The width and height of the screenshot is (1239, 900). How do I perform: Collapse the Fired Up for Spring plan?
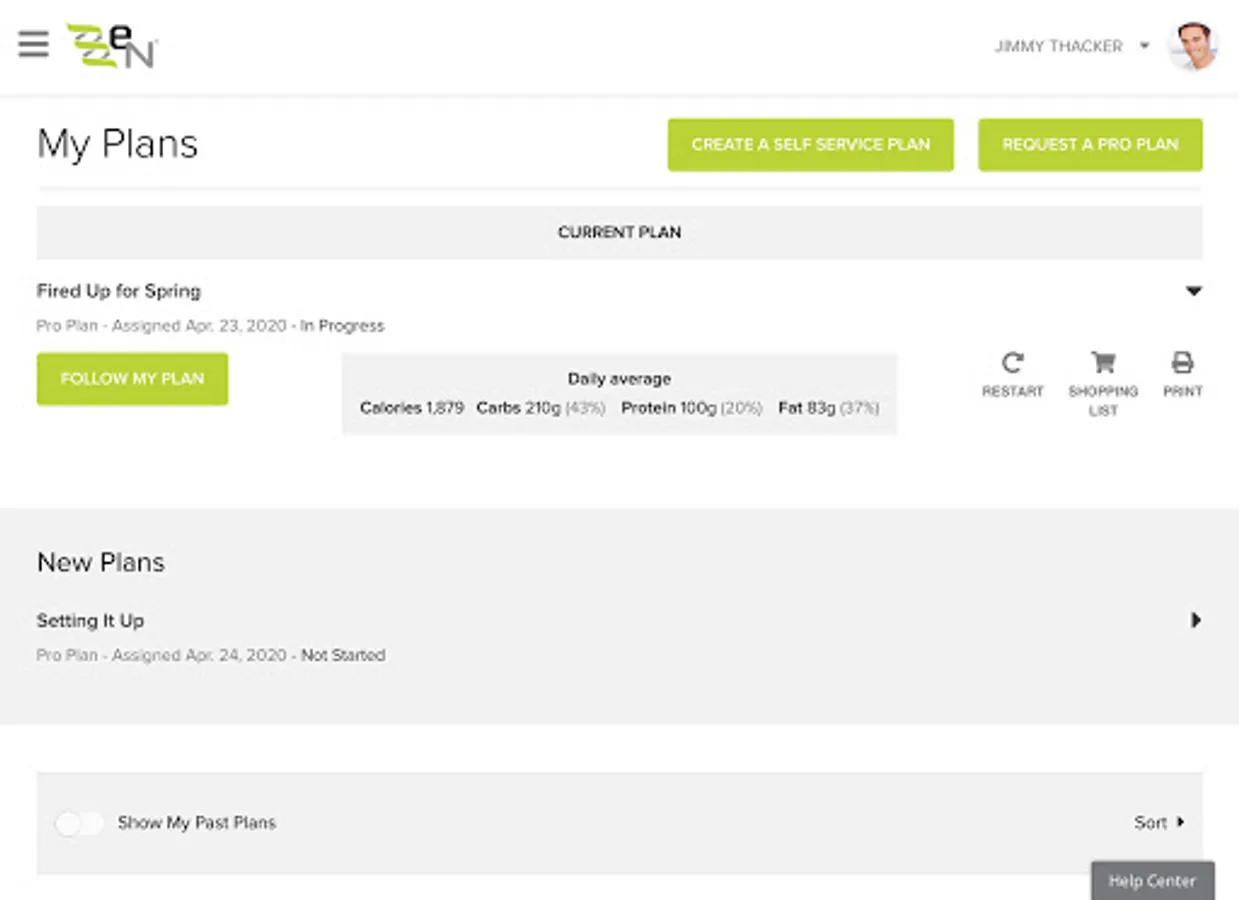(x=1193, y=291)
